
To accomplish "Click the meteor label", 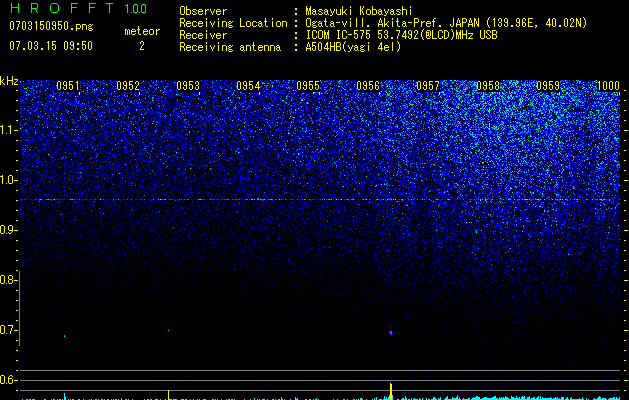I will coord(142,31).
